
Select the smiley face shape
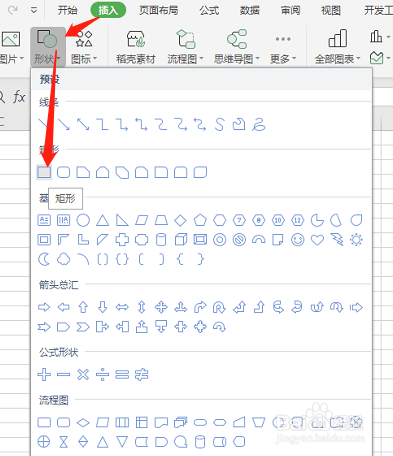[x=297, y=240]
